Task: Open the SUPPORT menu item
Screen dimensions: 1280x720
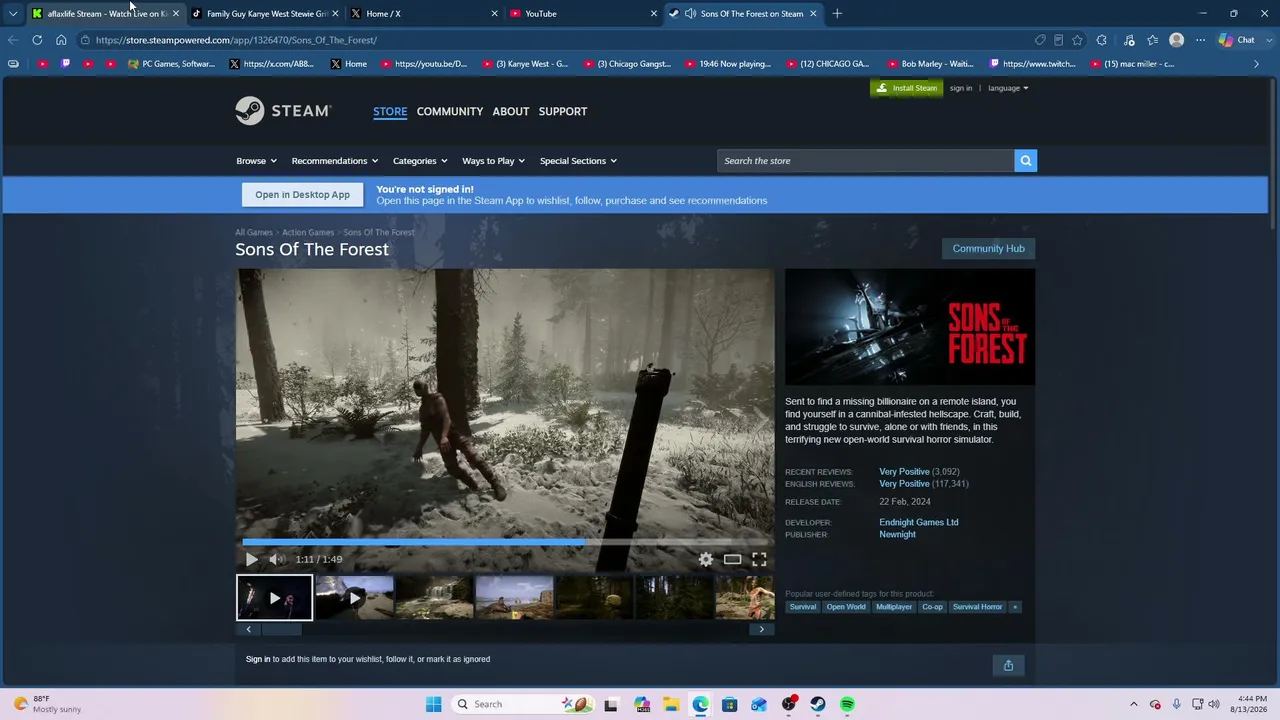Action: click(x=563, y=111)
